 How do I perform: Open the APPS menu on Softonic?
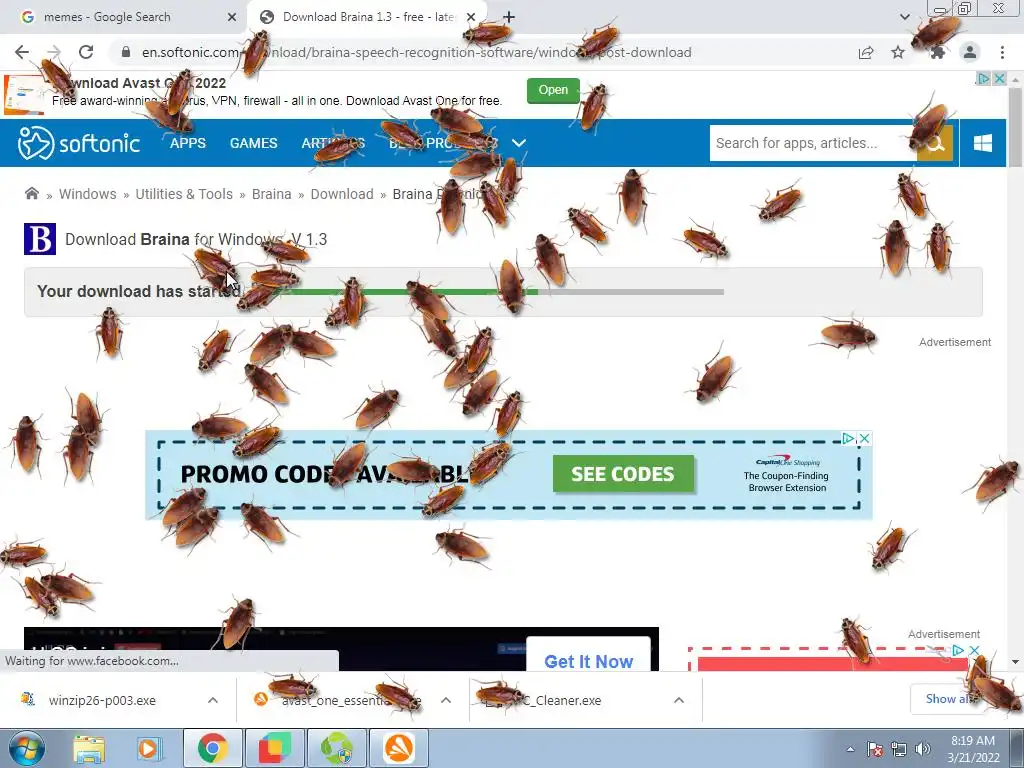point(188,143)
